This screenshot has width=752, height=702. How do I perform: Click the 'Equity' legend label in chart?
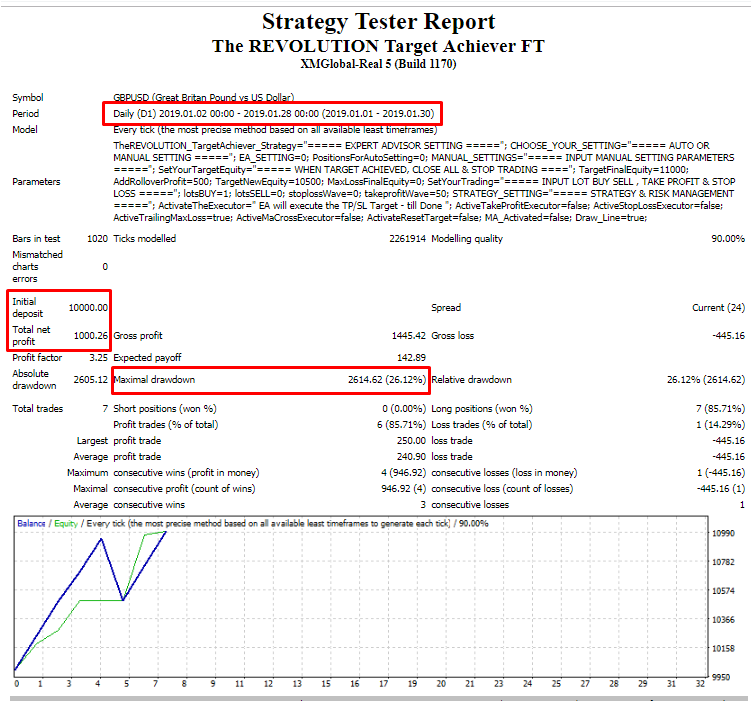pyautogui.click(x=66, y=523)
